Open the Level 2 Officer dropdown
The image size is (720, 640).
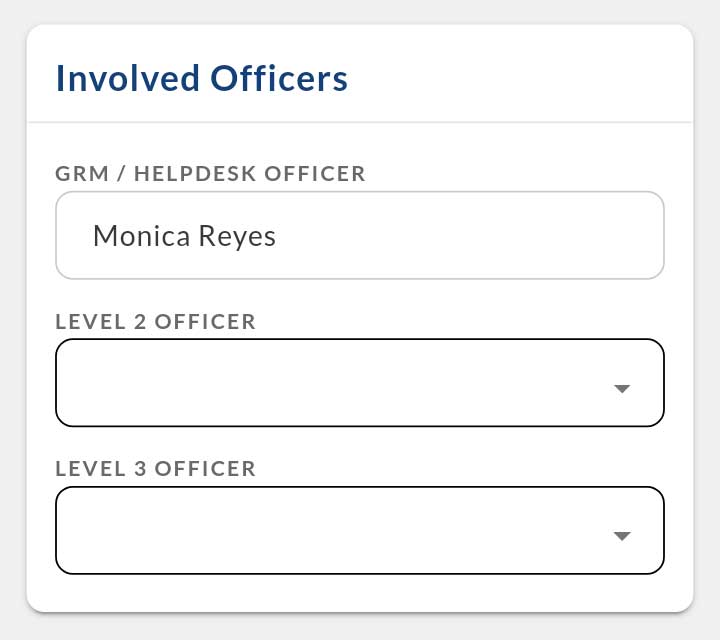[360, 383]
